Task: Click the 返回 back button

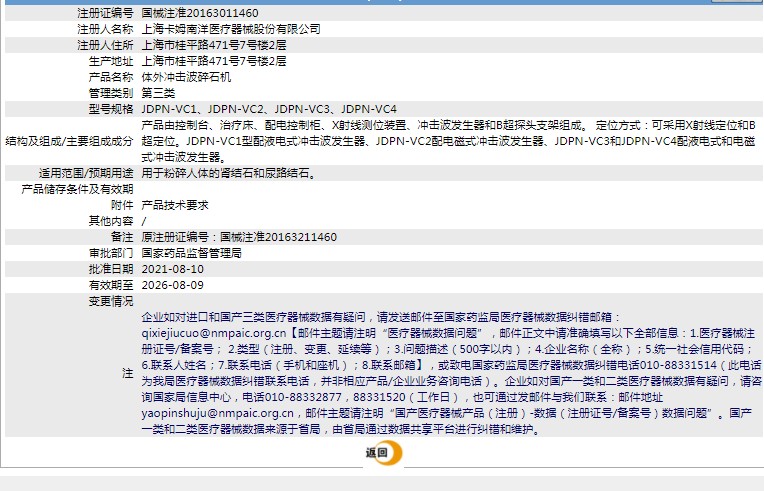Action: pyautogui.click(x=384, y=453)
